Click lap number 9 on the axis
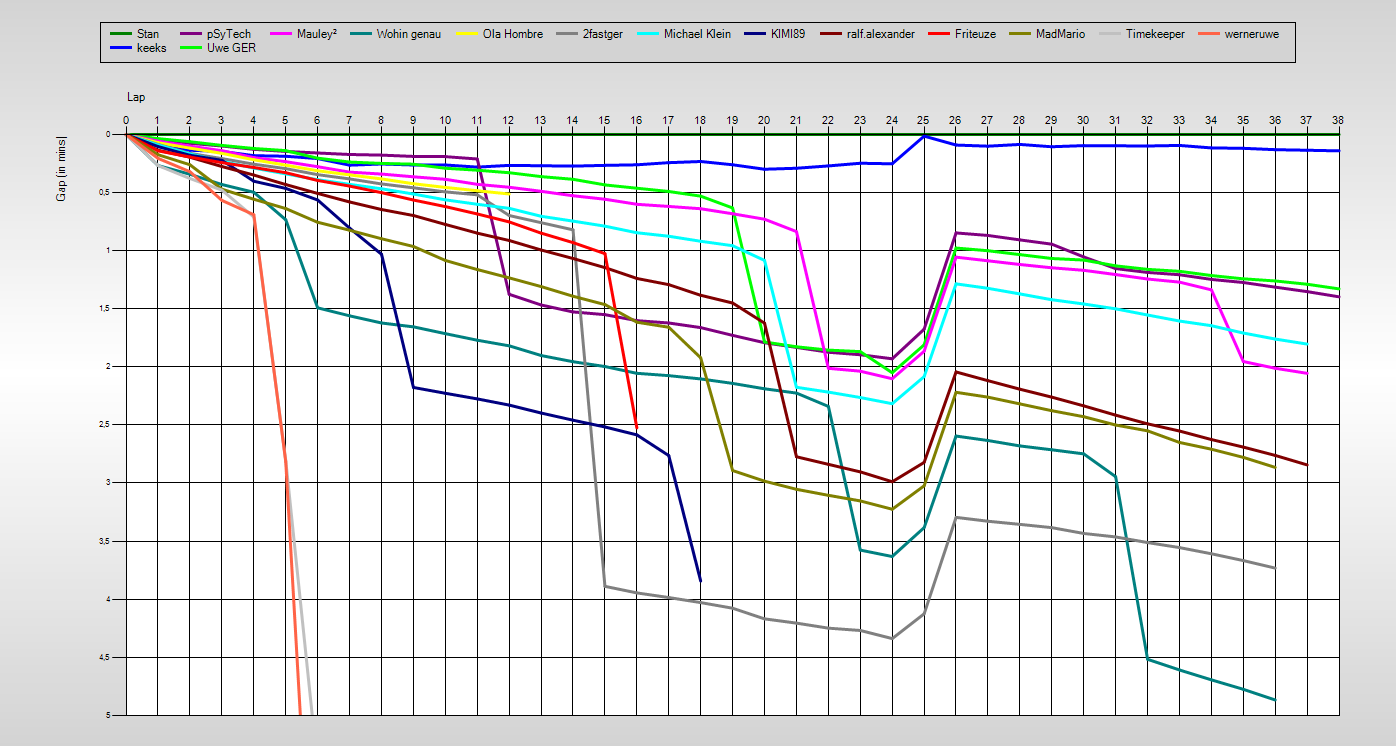The width and height of the screenshot is (1396, 746). [413, 121]
